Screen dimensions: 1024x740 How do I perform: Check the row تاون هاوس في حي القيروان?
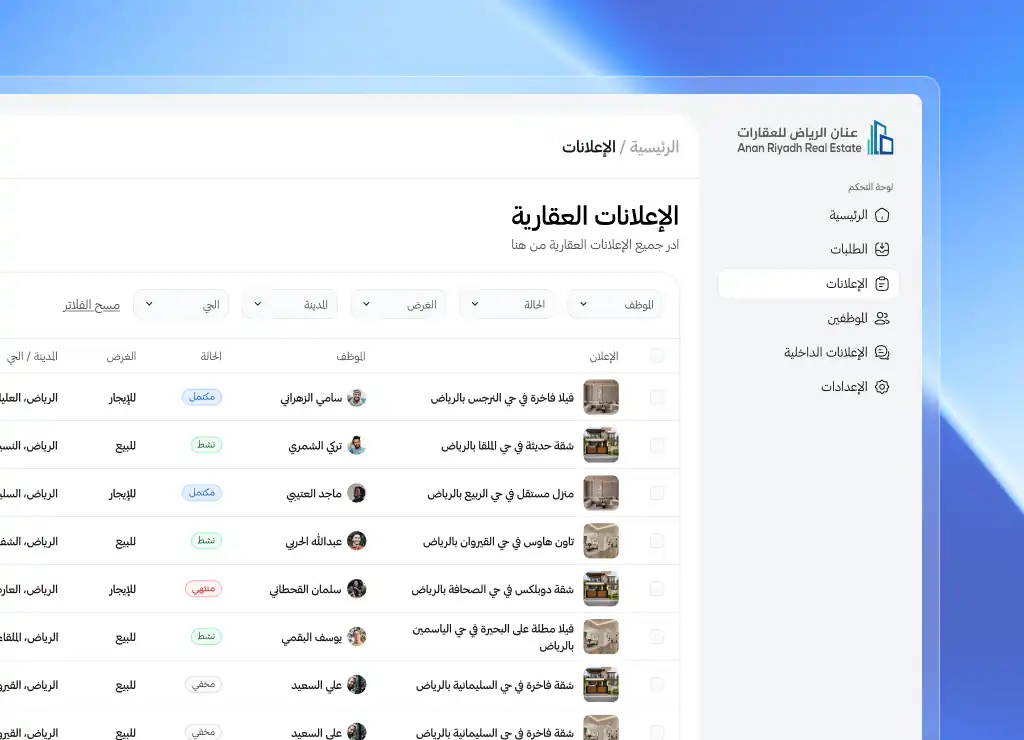coord(657,541)
